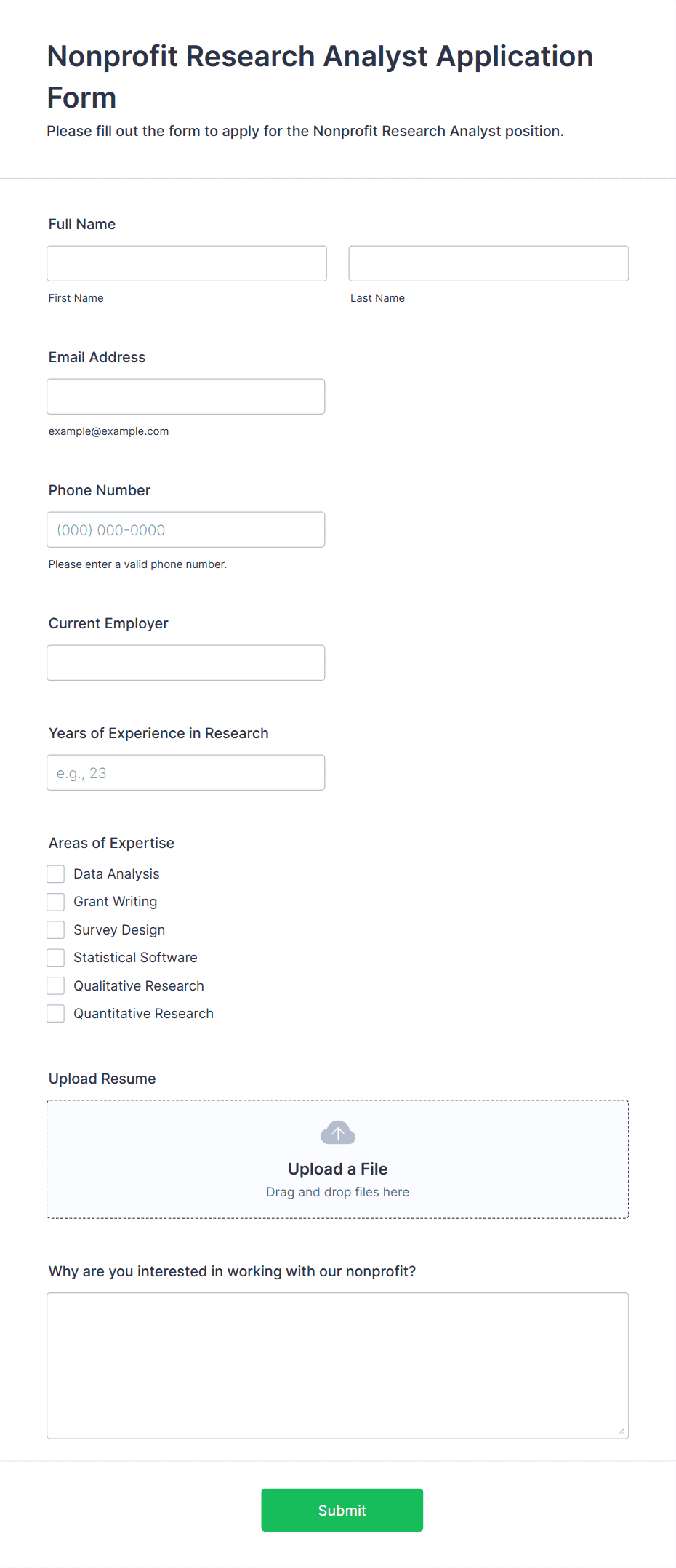
Task: Click the Current Employer field
Action: point(186,663)
